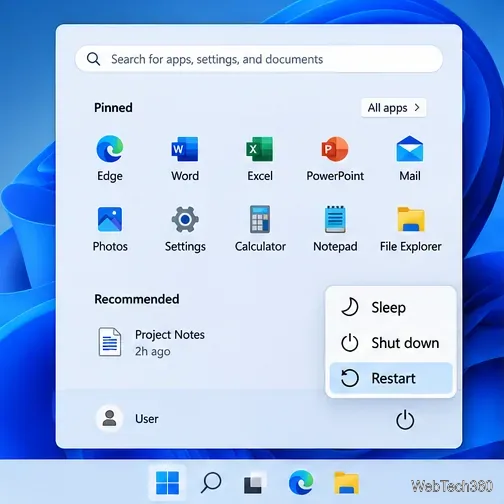Launch the PowerPoint pinned app
Screen dimensions: 504x504
coord(335,158)
